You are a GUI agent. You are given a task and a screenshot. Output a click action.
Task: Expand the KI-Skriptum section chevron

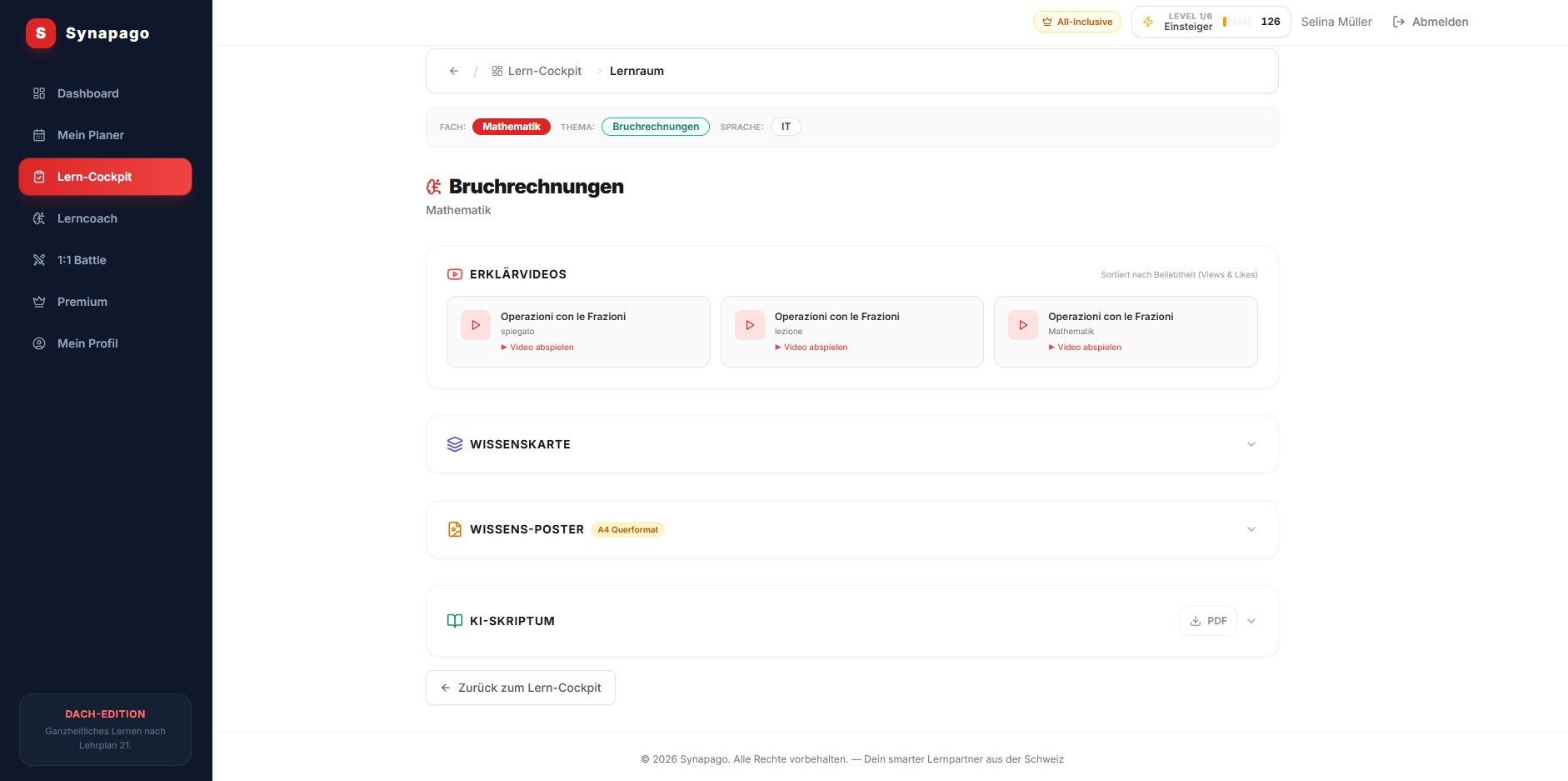[x=1251, y=621]
